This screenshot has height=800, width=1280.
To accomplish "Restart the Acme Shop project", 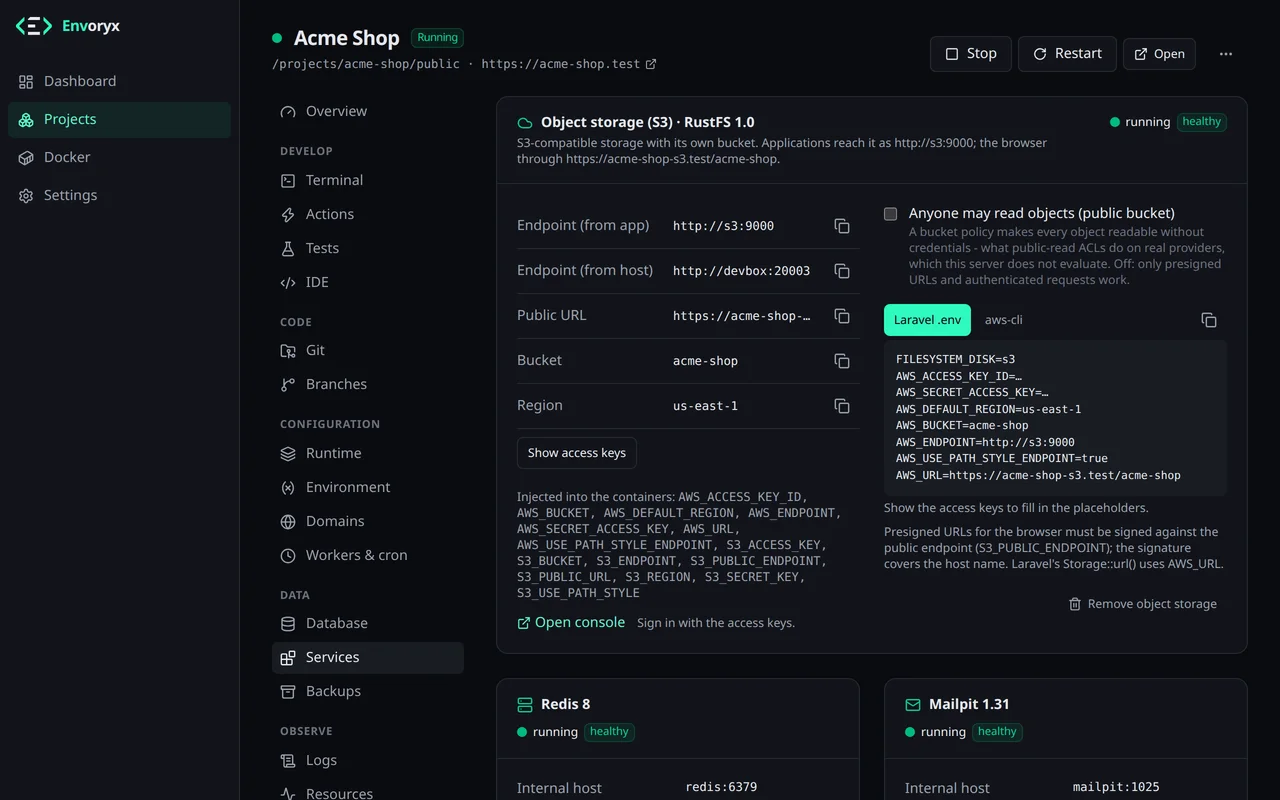I will (1067, 54).
